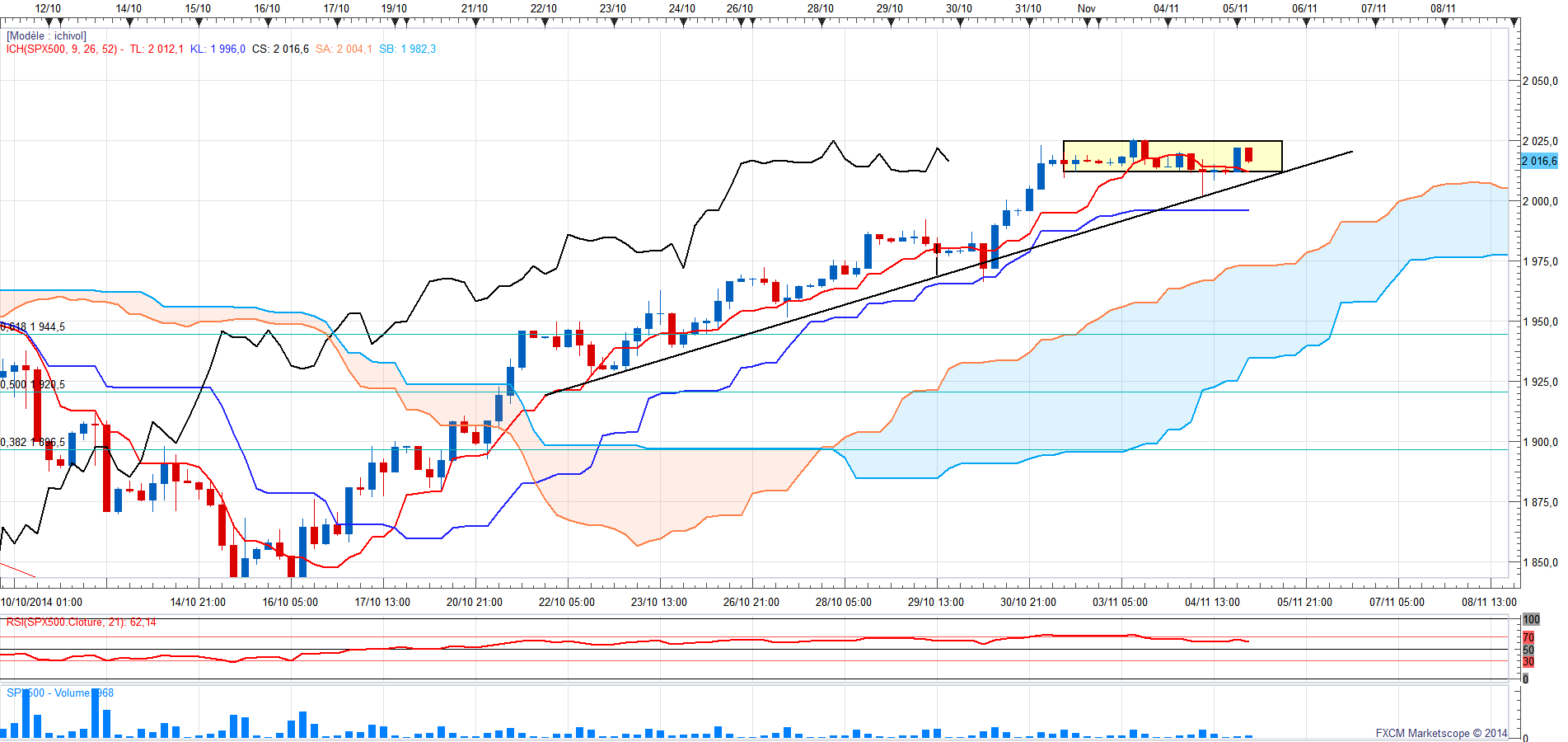The height and width of the screenshot is (742, 1568).
Task: Open the RSI(SPX500.Cloture, 21) indicator label
Action: (81, 622)
